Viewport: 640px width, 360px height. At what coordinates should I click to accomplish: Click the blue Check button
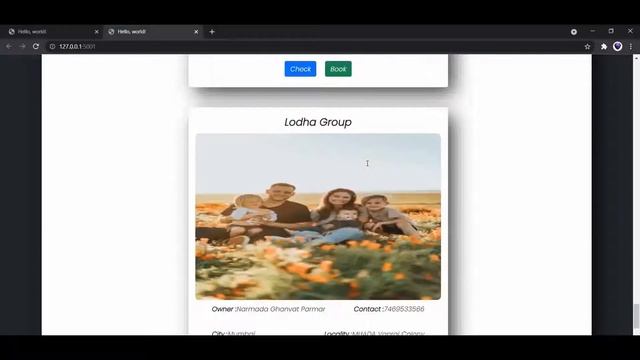(300, 69)
